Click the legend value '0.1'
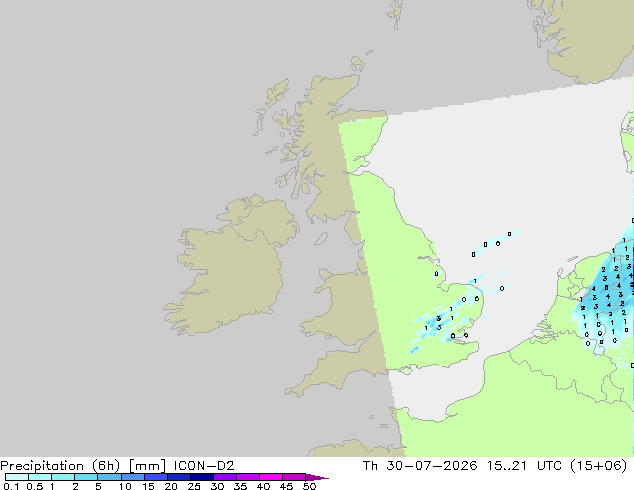634x490 pixels. pyautogui.click(x=11, y=486)
